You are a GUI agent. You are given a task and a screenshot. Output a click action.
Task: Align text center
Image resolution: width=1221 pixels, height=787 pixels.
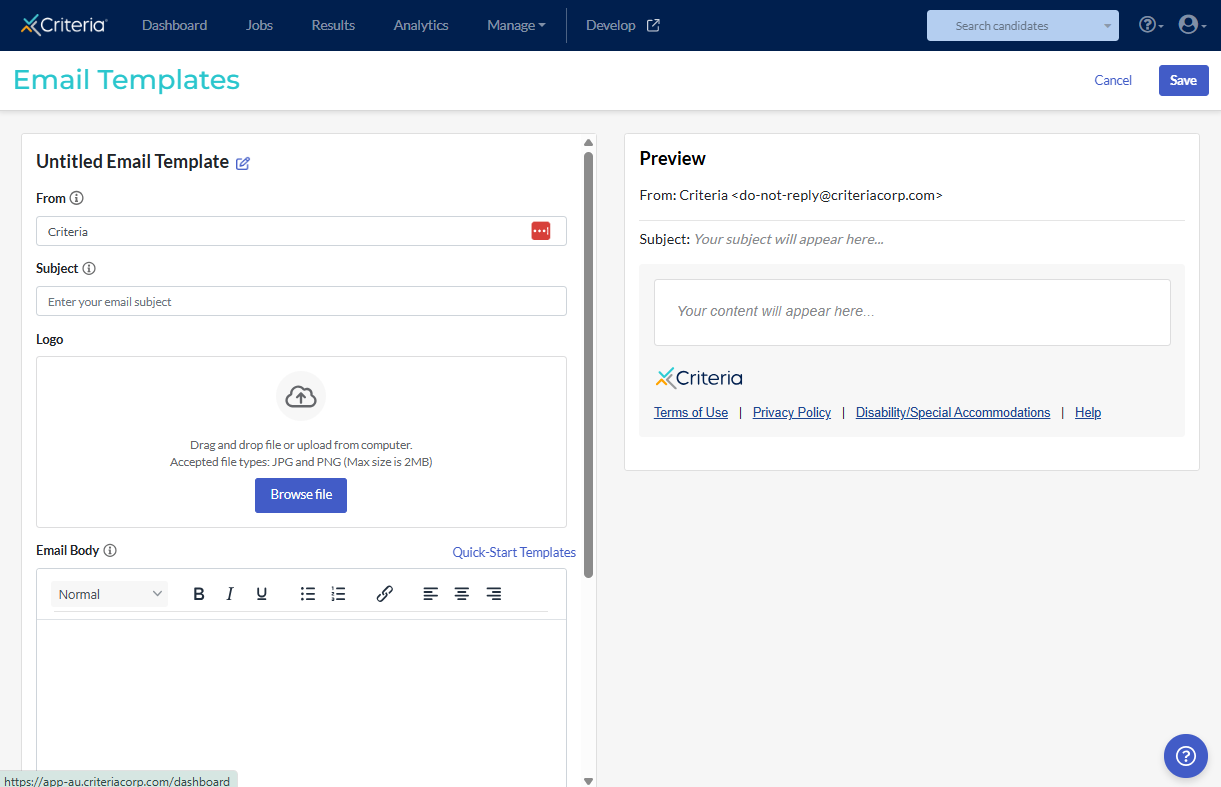(x=462, y=594)
